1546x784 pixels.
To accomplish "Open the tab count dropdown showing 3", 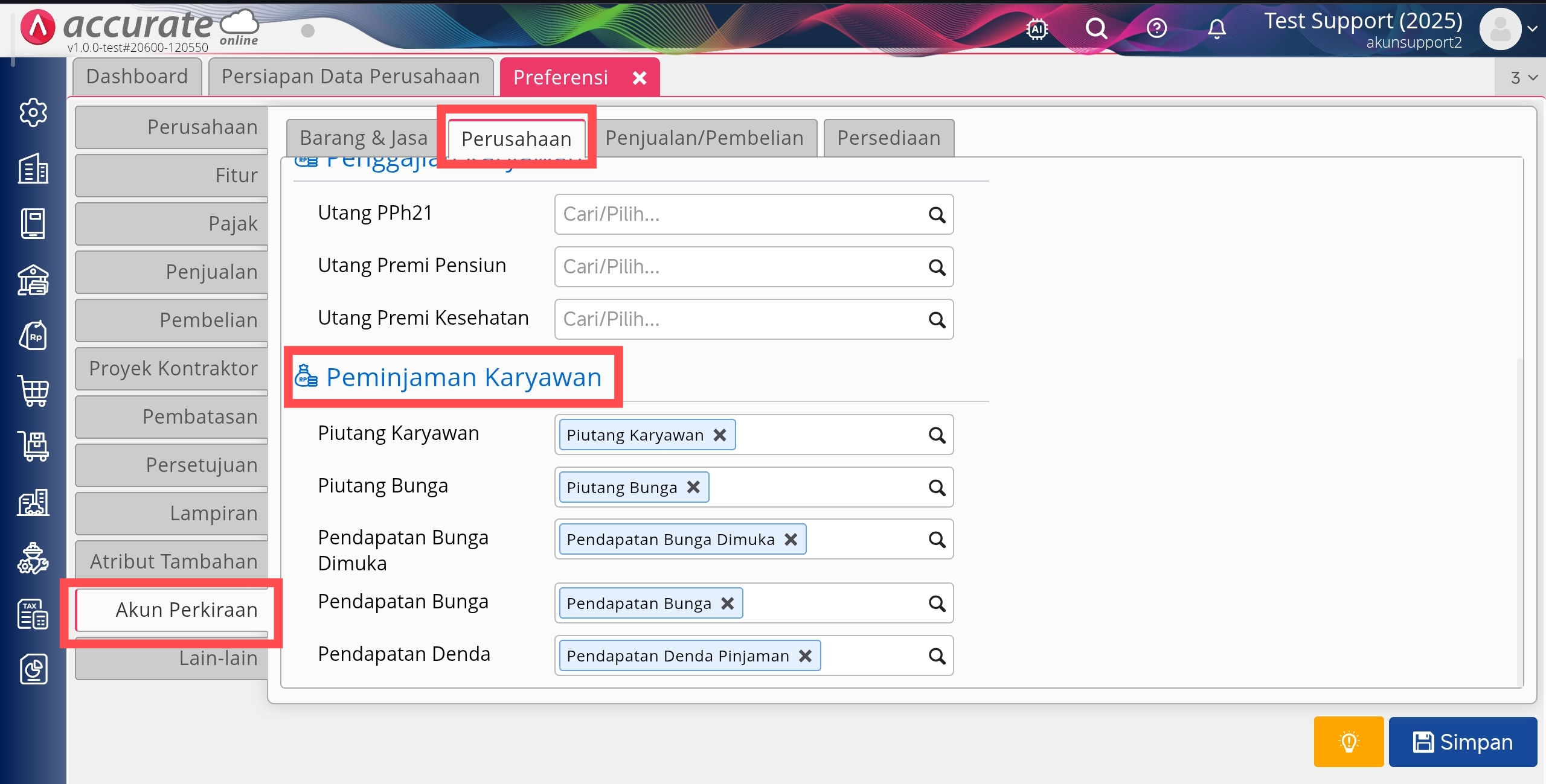I will point(1522,77).
